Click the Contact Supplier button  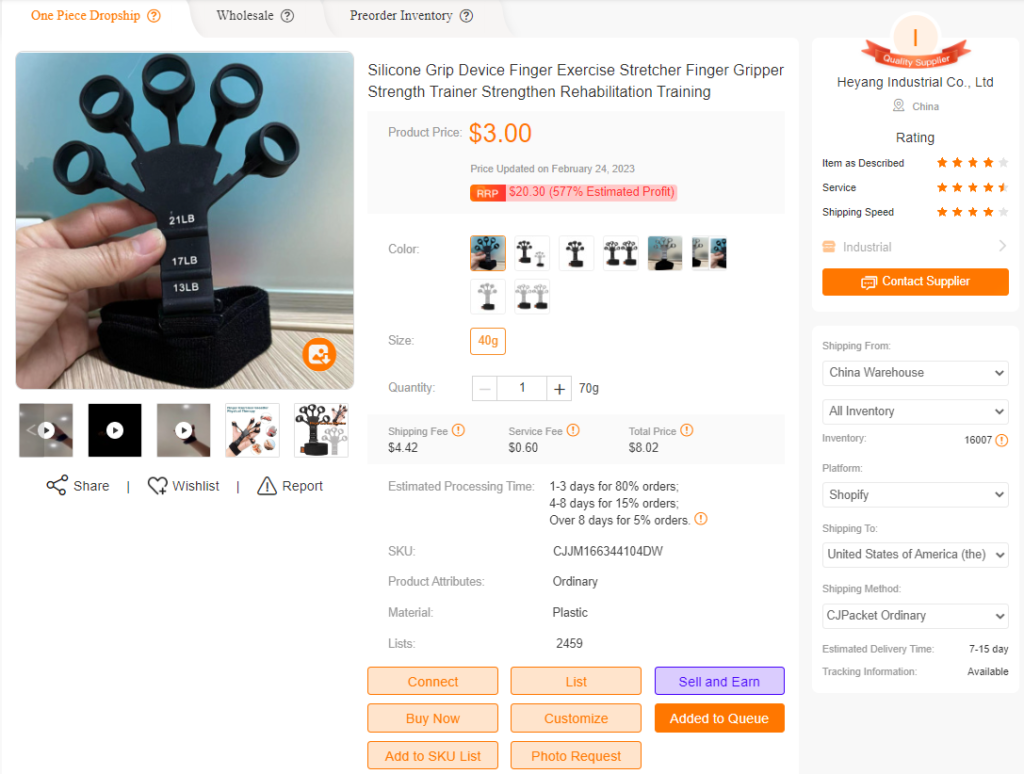[x=915, y=282]
